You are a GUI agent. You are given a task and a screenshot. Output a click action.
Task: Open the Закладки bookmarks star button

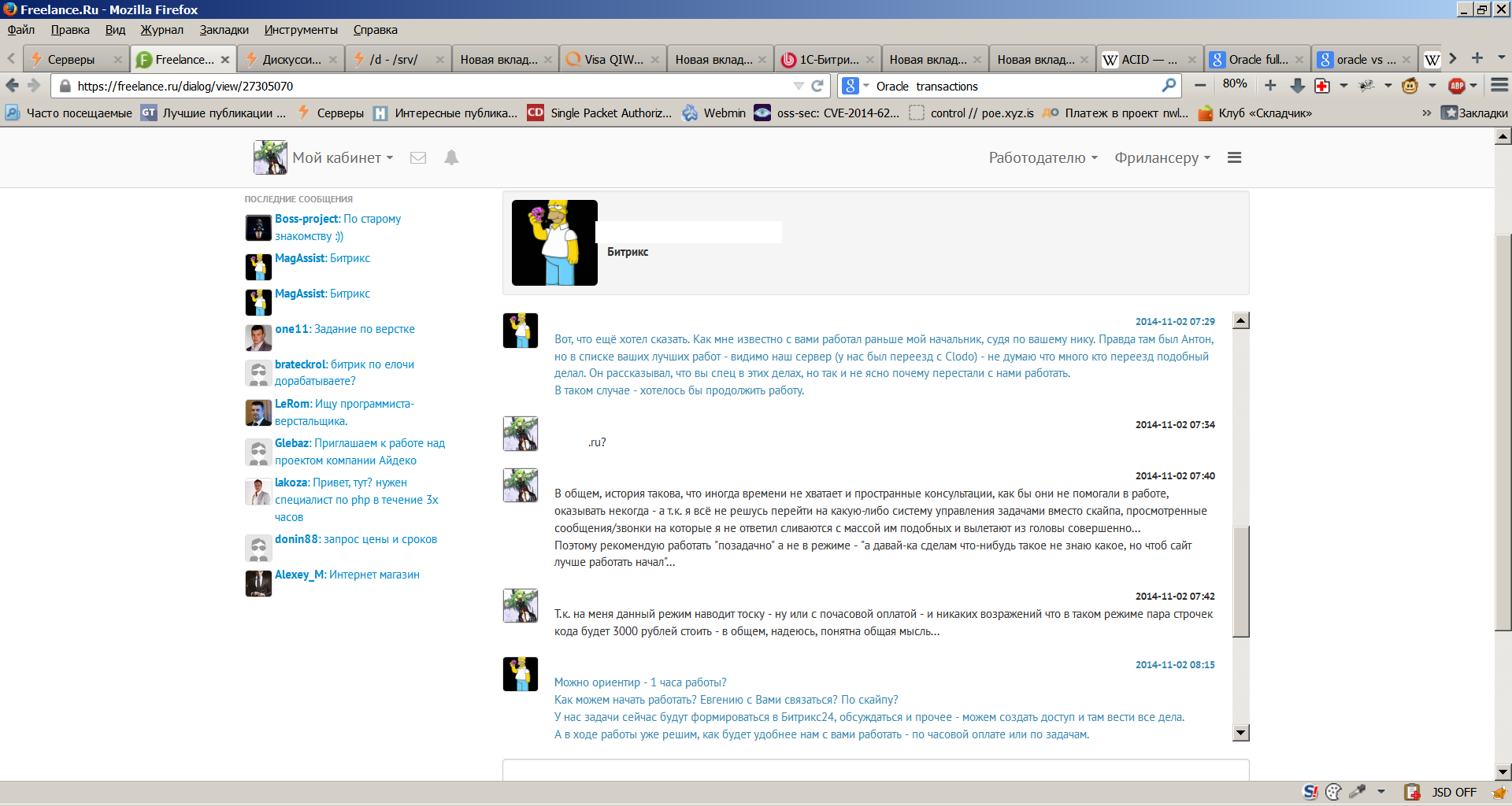pyautogui.click(x=1474, y=113)
